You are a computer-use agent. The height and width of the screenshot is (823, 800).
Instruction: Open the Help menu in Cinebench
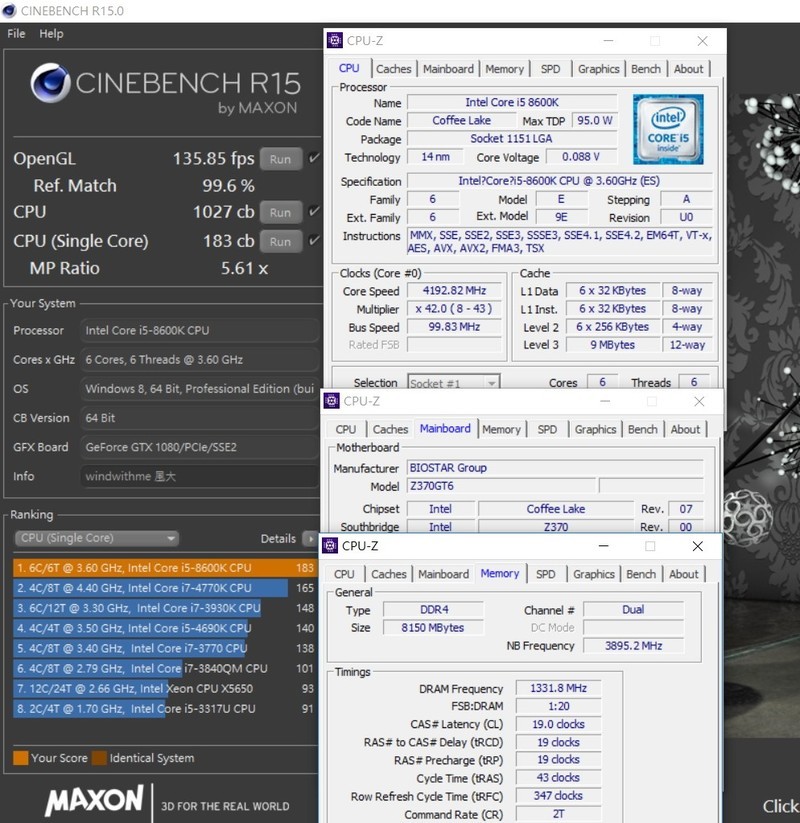[x=51, y=34]
